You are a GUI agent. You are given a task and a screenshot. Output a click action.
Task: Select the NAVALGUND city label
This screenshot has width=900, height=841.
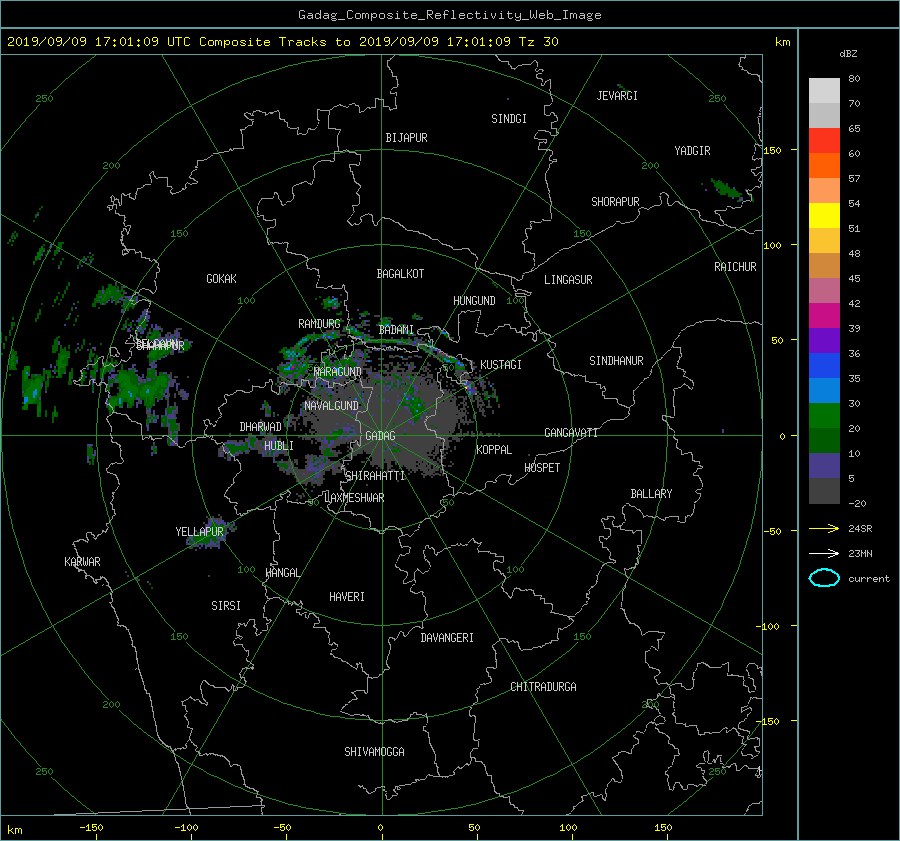click(331, 406)
